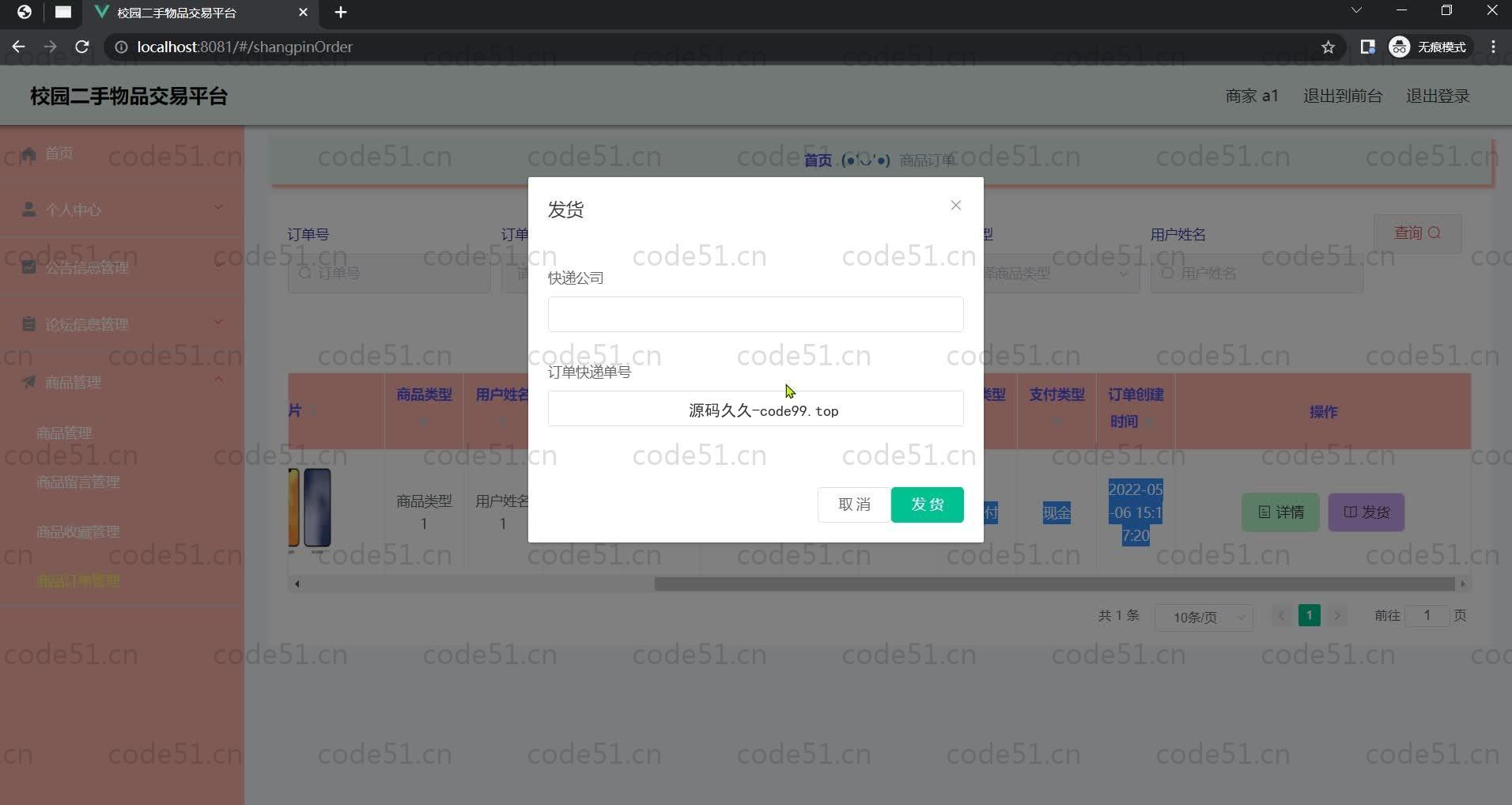Image resolution: width=1512 pixels, height=805 pixels.
Task: Click the 2022-05-06 15:17:20 timestamp cell
Action: click(x=1136, y=512)
